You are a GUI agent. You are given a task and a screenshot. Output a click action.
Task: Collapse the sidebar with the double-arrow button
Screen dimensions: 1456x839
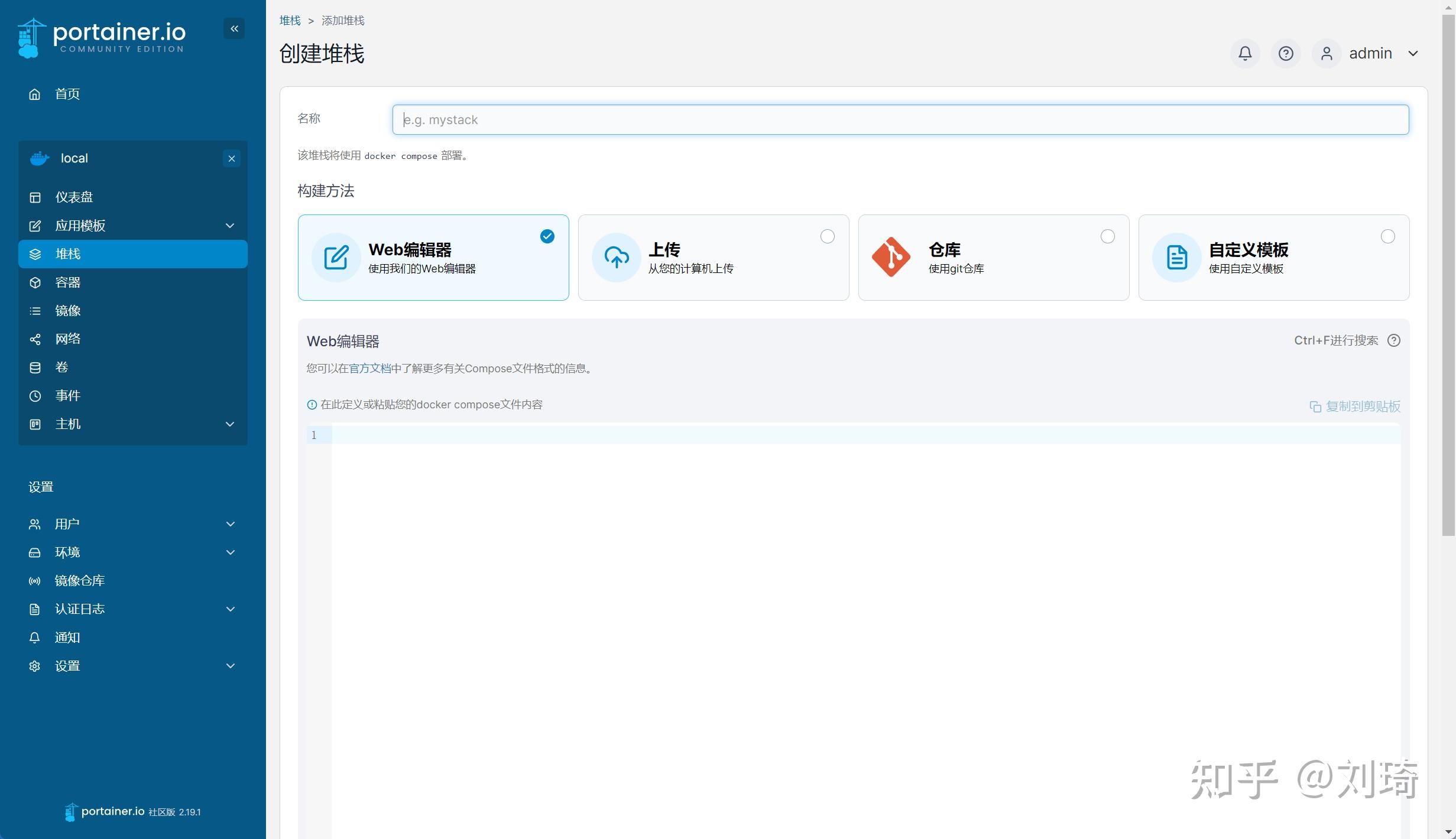pos(234,28)
